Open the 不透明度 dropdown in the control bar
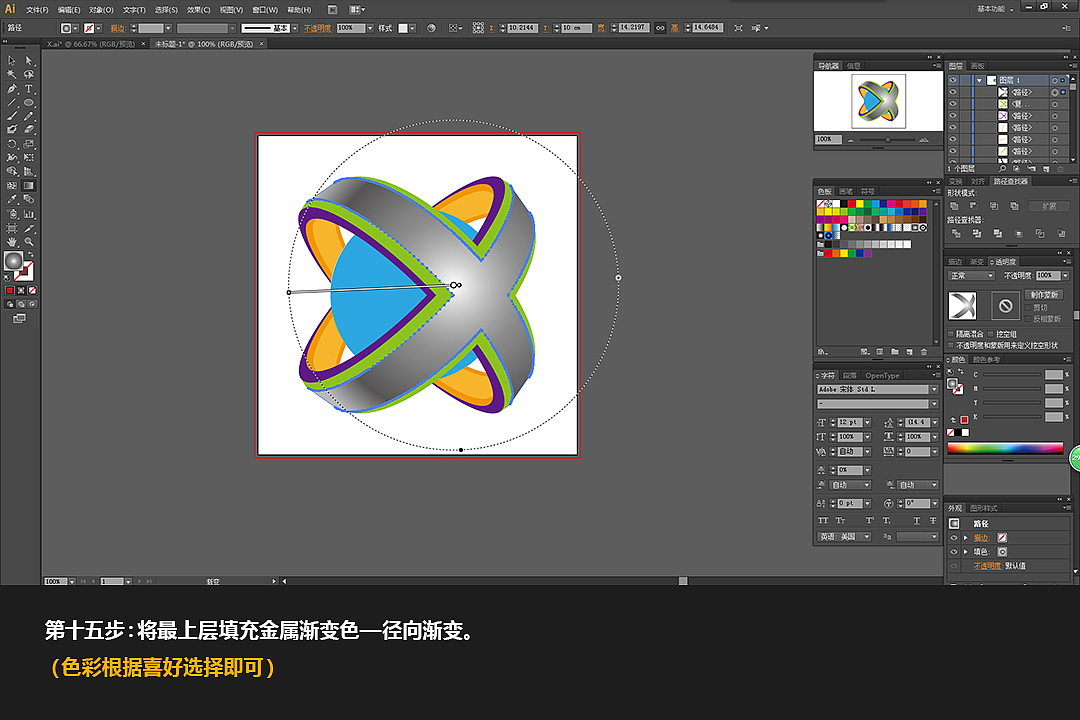The image size is (1080, 720). (x=370, y=28)
